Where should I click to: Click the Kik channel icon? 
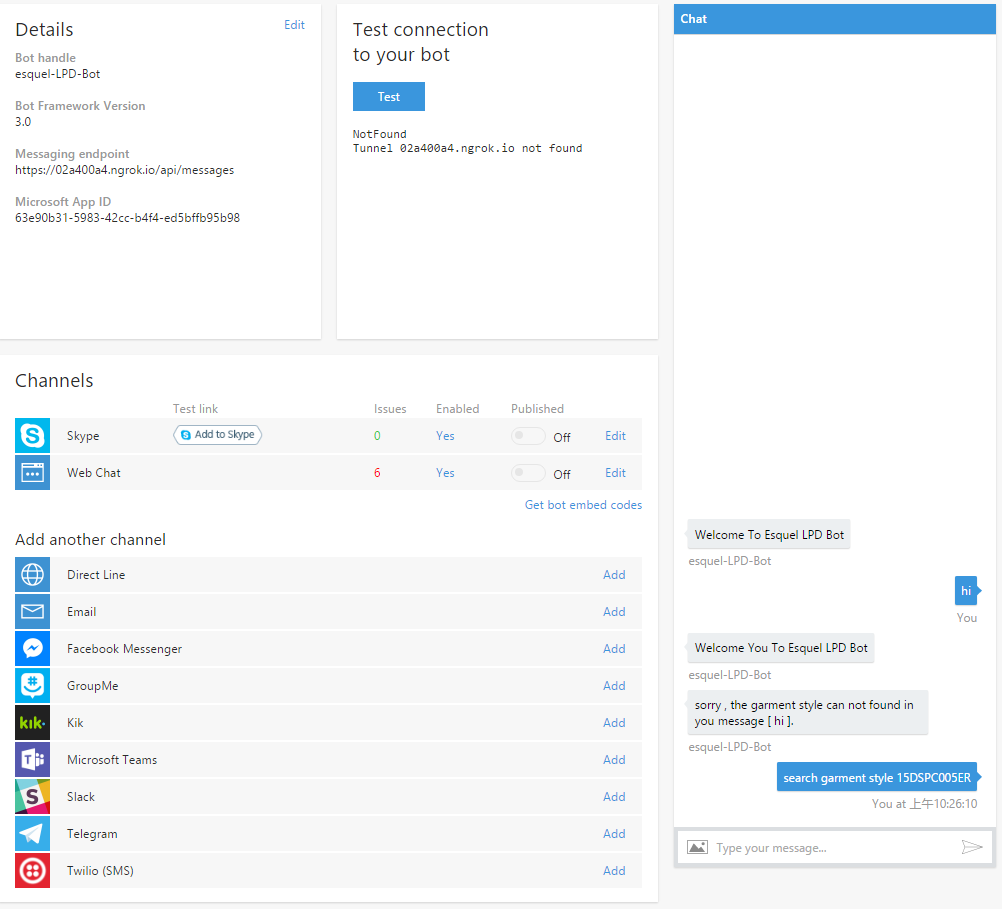[33, 722]
